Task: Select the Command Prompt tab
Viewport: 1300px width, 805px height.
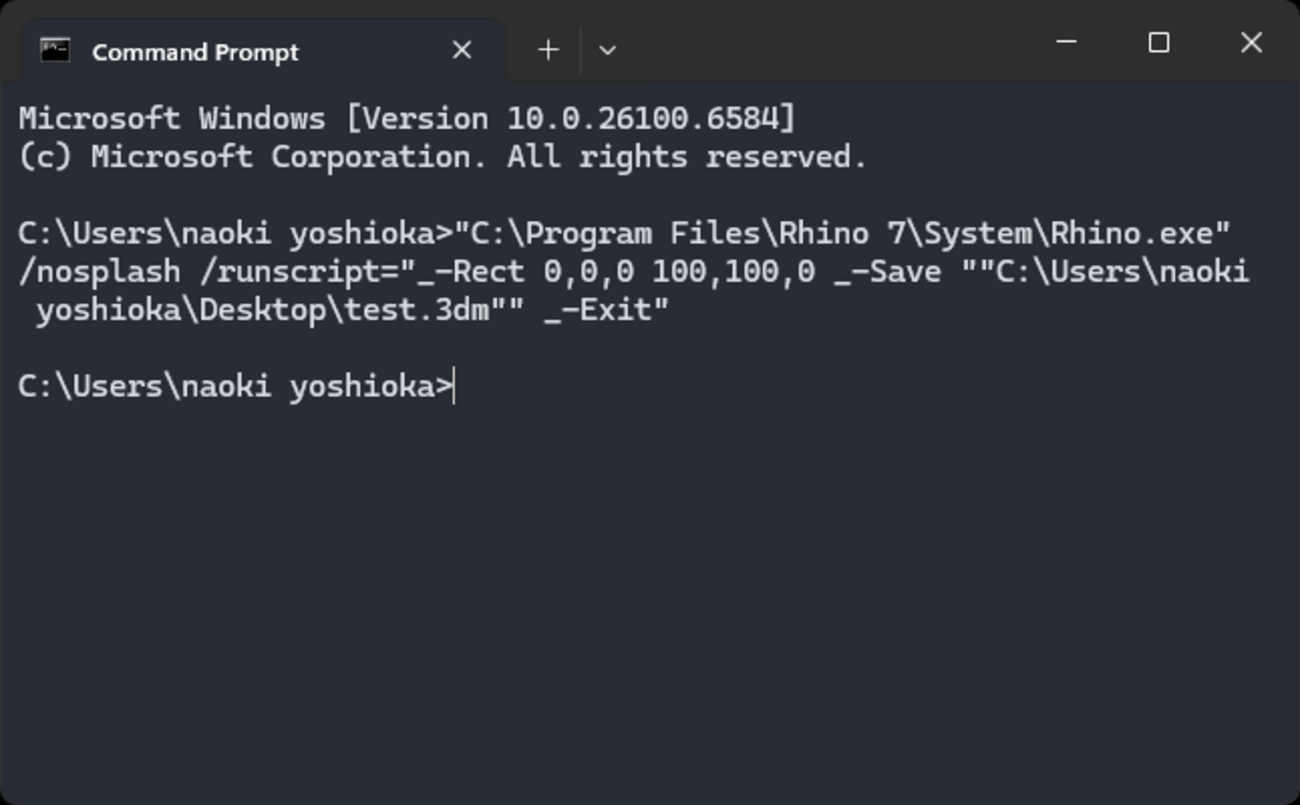Action: [x=195, y=52]
